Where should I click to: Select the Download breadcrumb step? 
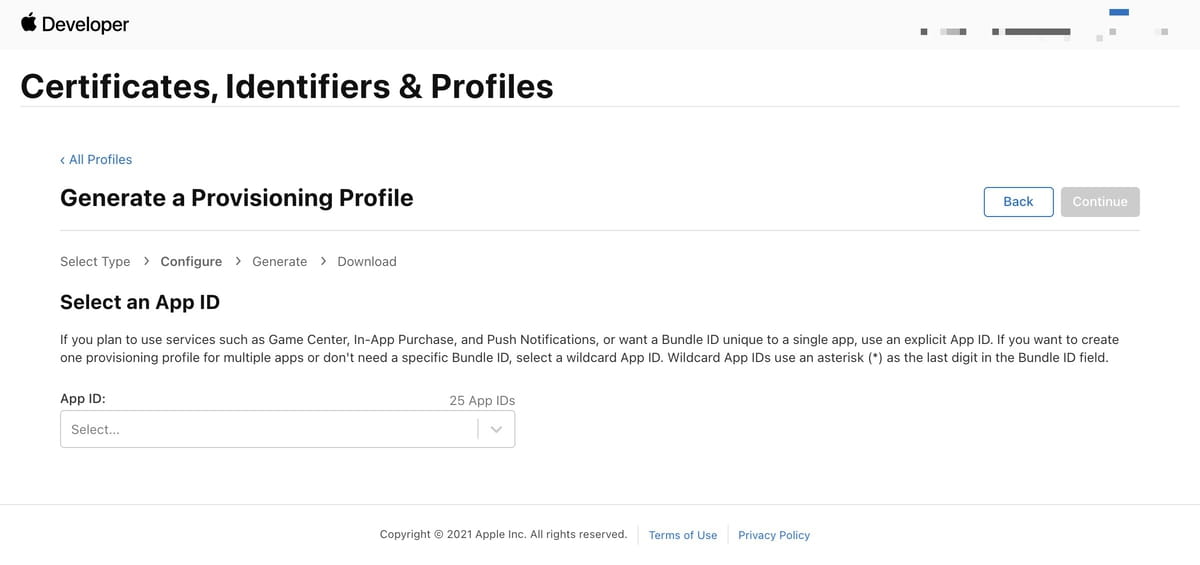point(367,261)
